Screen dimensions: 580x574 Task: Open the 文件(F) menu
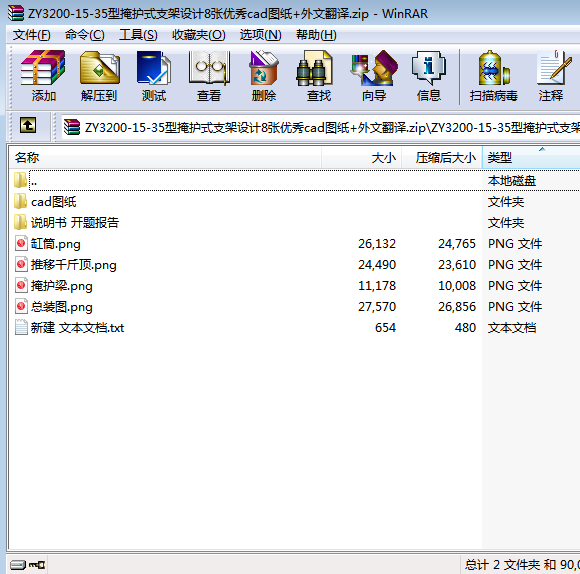click(x=31, y=35)
